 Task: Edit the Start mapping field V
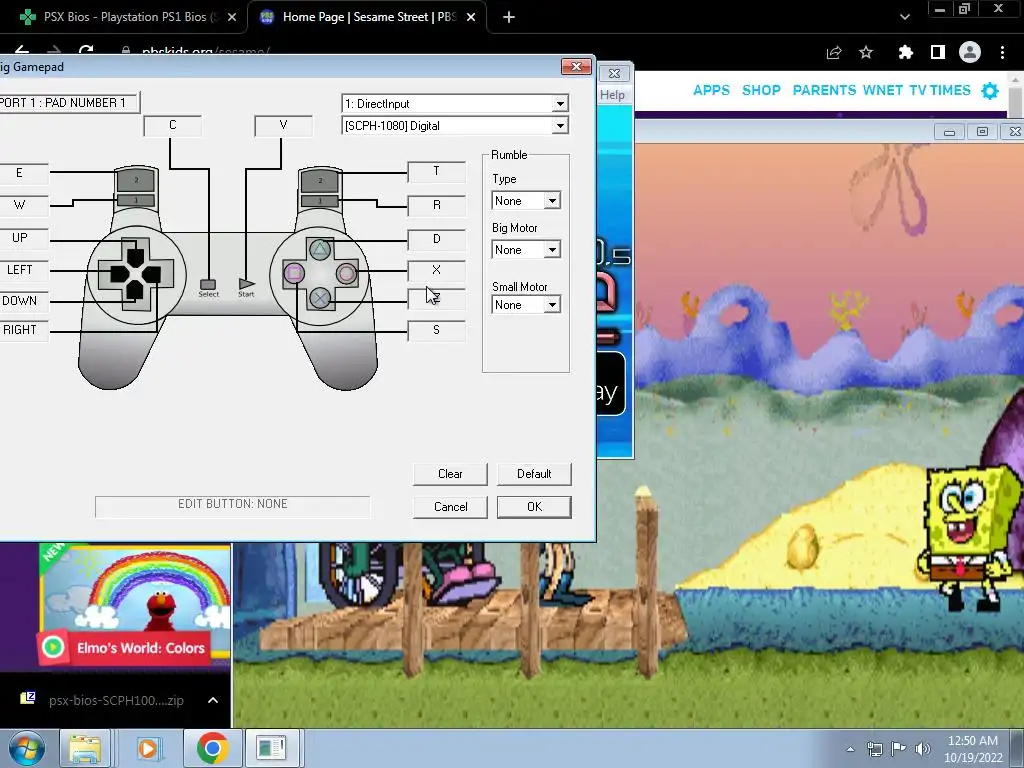(x=283, y=125)
